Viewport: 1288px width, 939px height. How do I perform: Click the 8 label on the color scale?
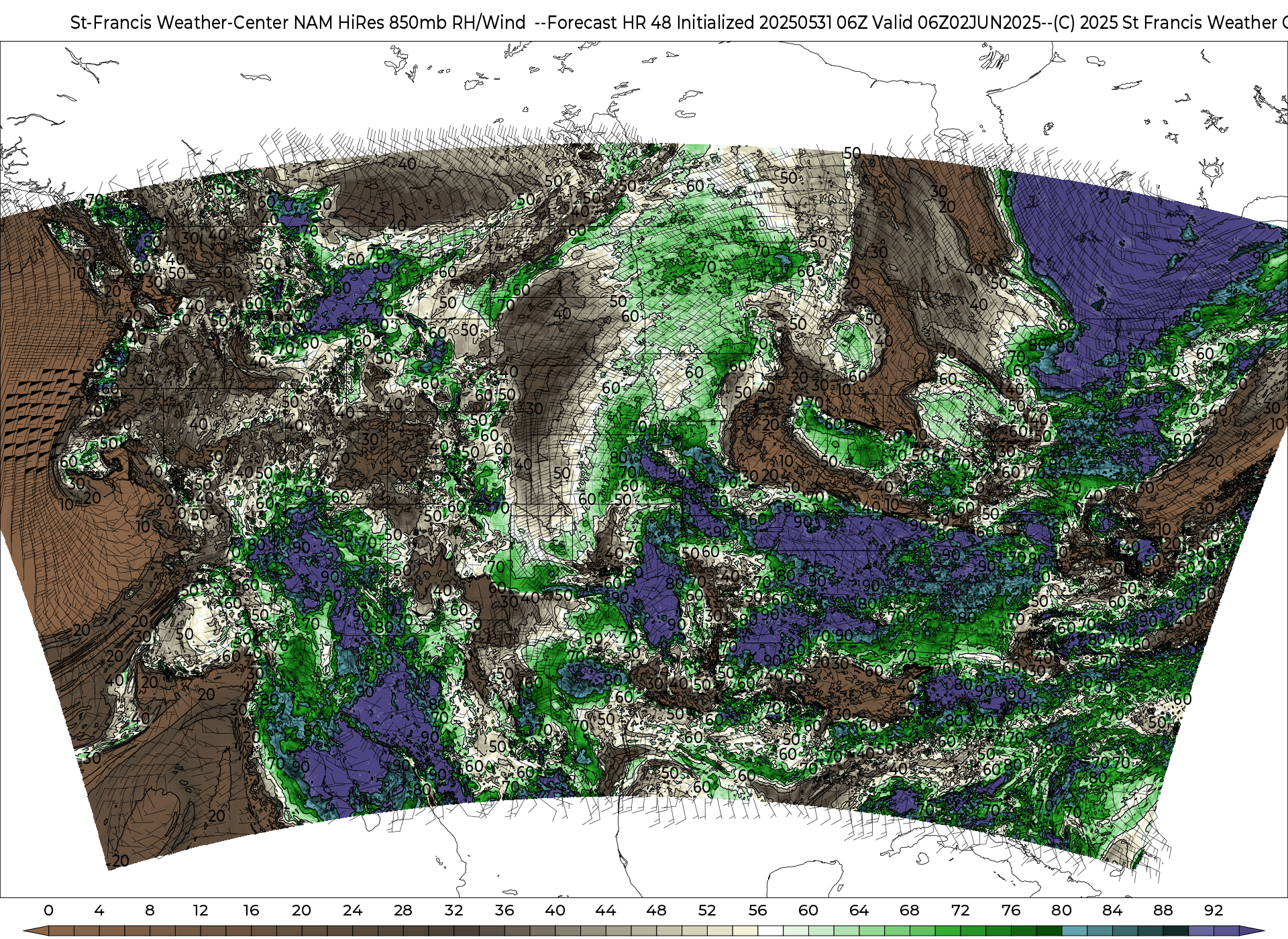click(x=150, y=911)
